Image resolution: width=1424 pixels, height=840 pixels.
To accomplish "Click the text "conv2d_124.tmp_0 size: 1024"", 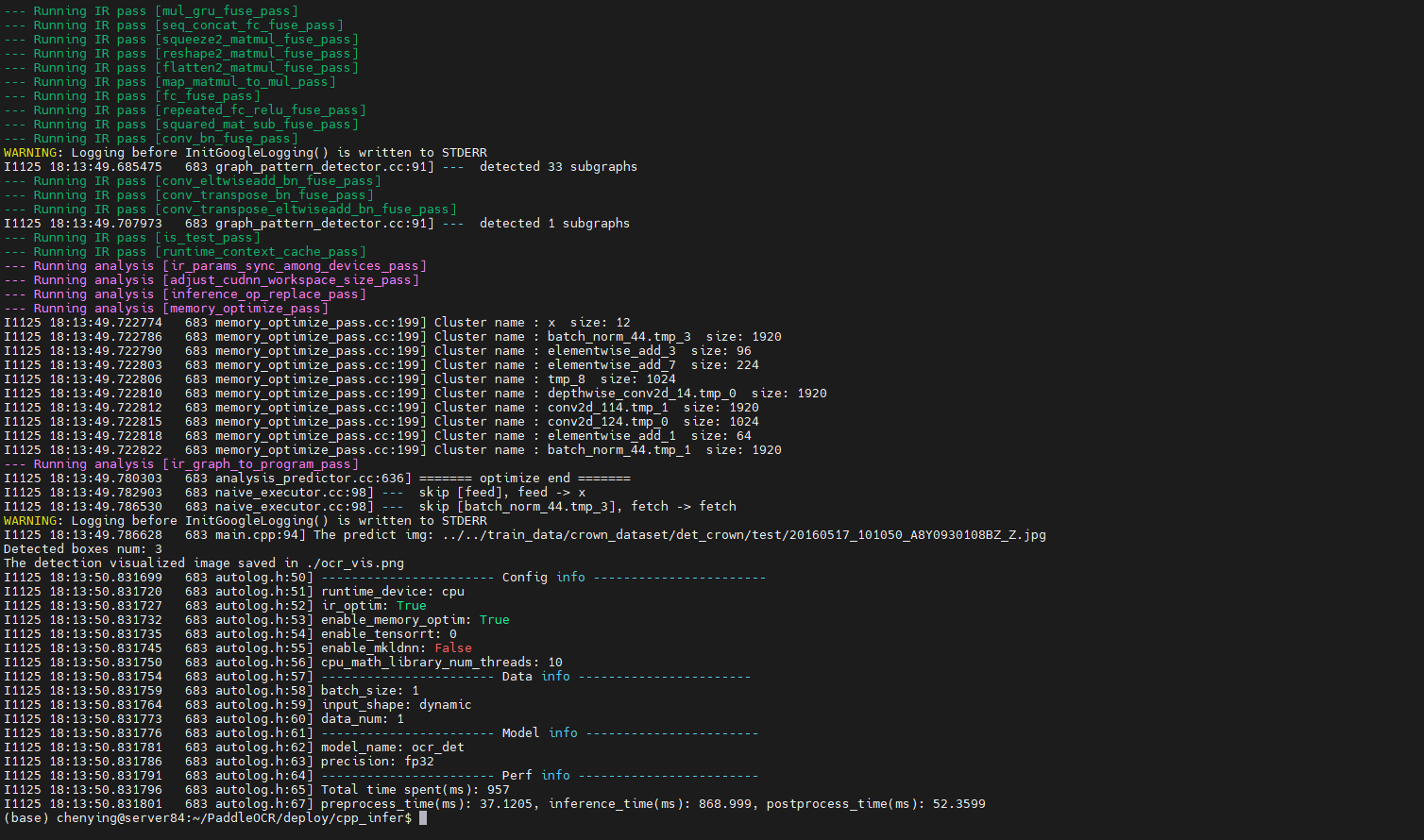I will (x=653, y=422).
